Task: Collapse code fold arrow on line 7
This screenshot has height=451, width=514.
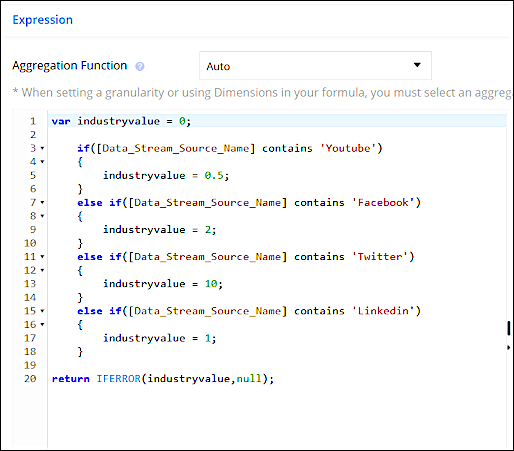Action: [x=42, y=202]
